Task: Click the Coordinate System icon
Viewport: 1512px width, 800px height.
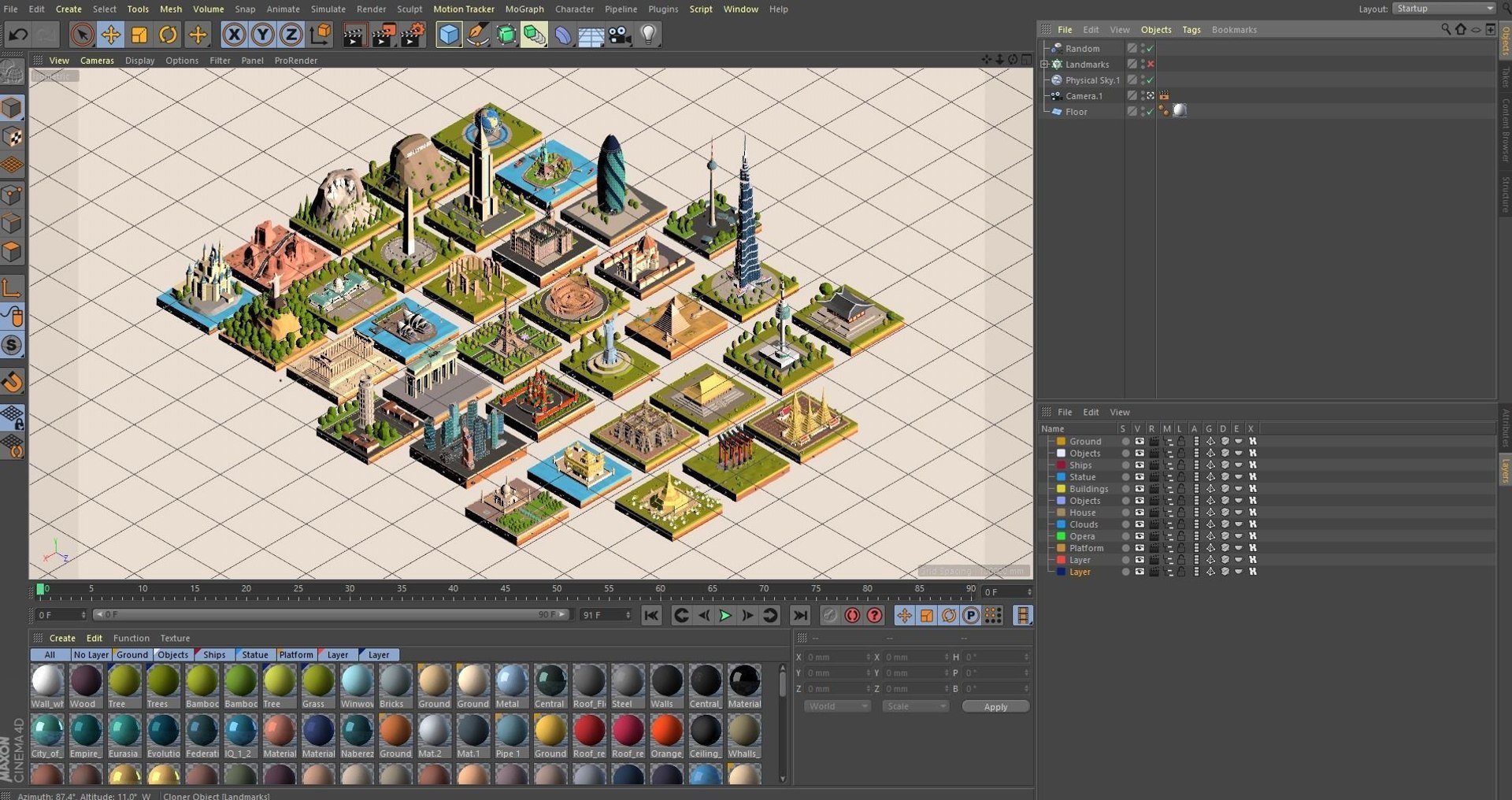Action: 321,35
